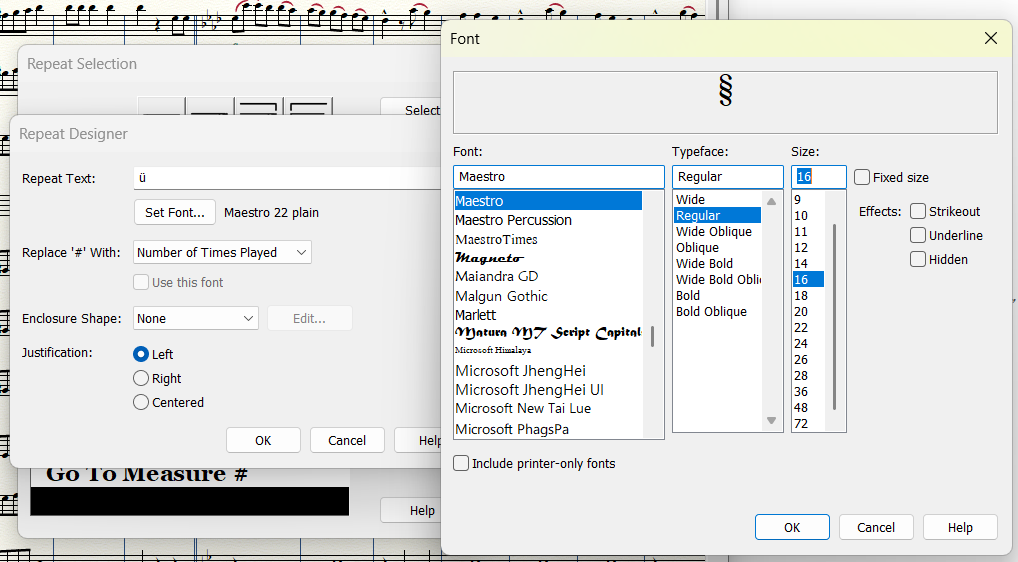The image size is (1018, 562).
Task: Enable the Fixed size checkbox
Action: 862,177
